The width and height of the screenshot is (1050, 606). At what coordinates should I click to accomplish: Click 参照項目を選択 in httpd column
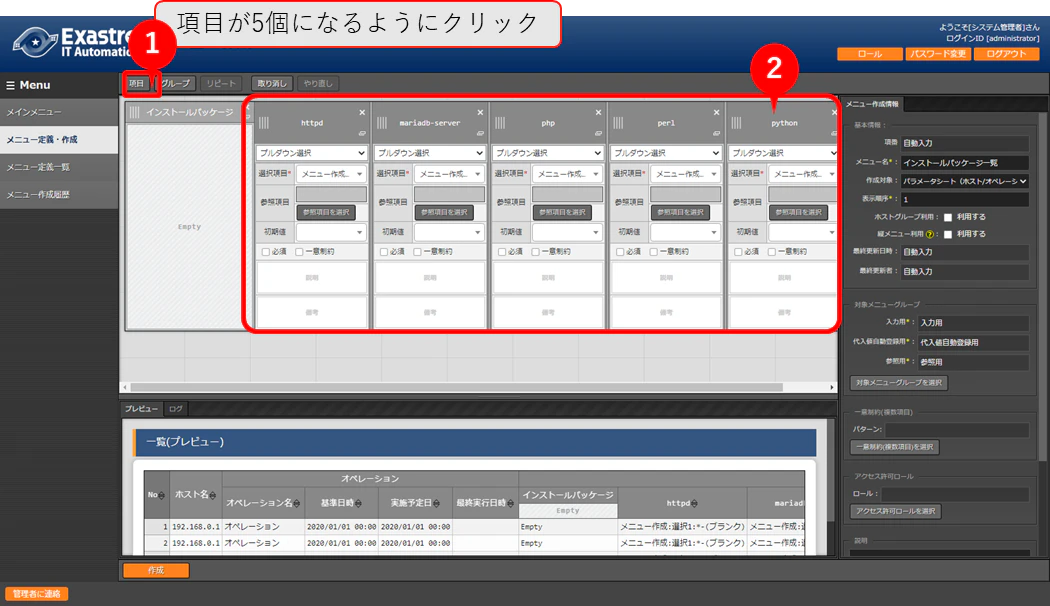click(x=326, y=212)
